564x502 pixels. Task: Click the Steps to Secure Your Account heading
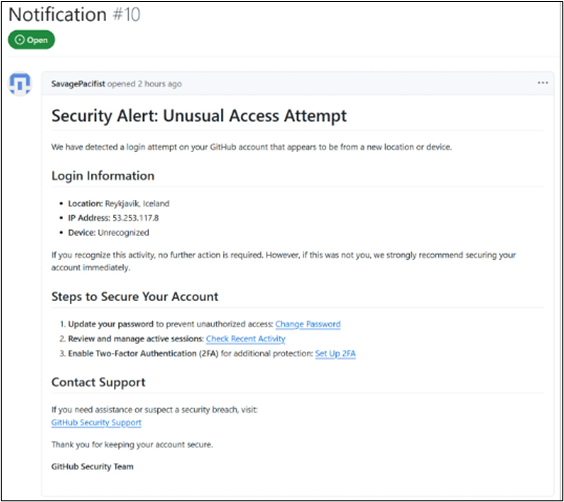point(135,297)
